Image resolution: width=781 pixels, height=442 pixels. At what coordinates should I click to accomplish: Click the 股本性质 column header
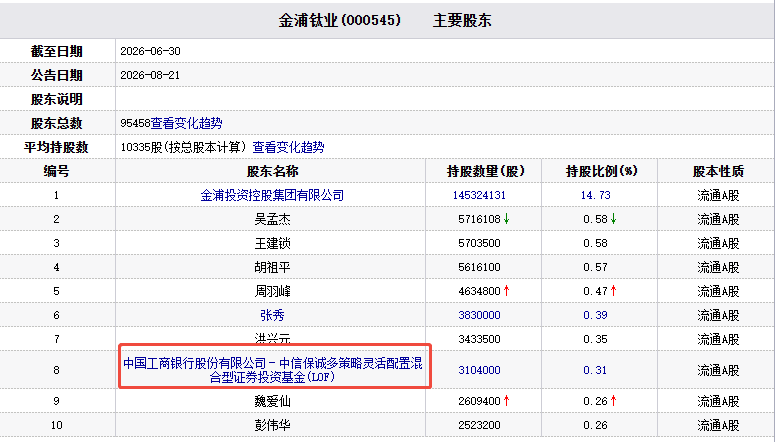718,171
